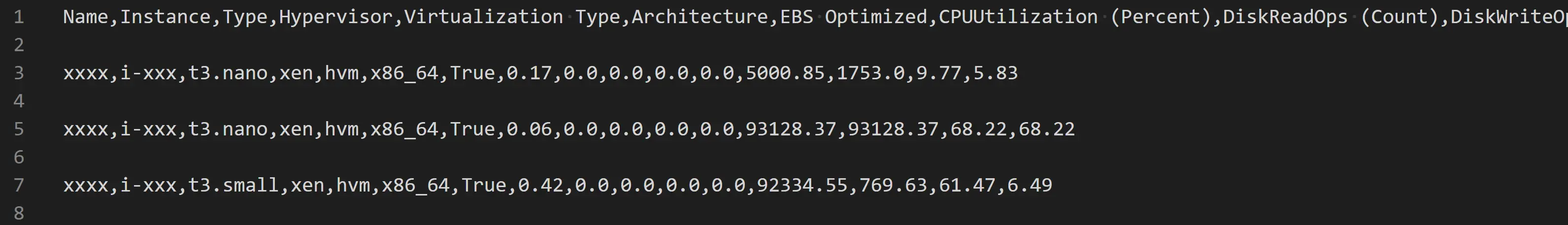Click empty line number 2
This screenshot has height=225, width=1568.
19,45
